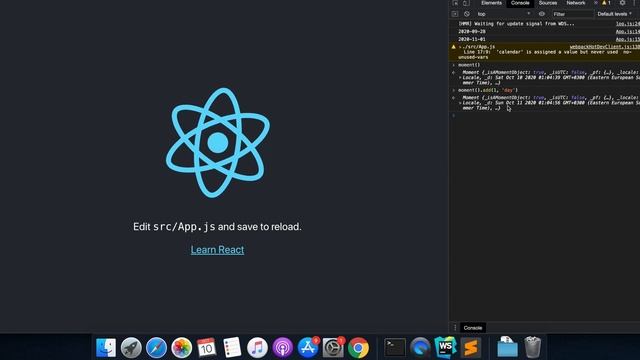The height and width of the screenshot is (360, 640).
Task: Open Launchpad from the dock
Action: pyautogui.click(x=131, y=348)
